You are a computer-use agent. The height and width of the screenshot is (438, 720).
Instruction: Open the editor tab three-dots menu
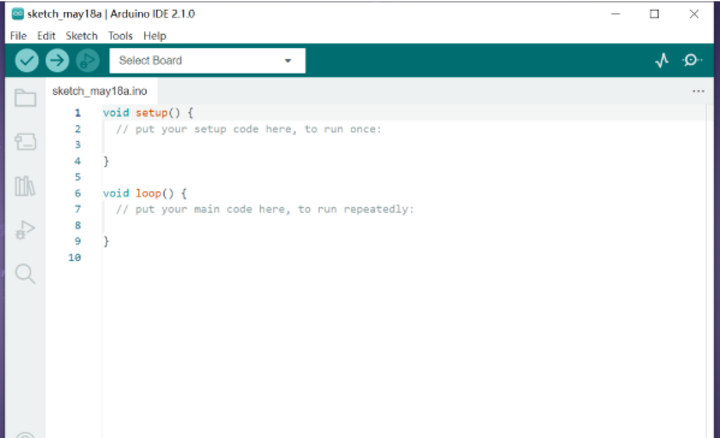point(698,91)
